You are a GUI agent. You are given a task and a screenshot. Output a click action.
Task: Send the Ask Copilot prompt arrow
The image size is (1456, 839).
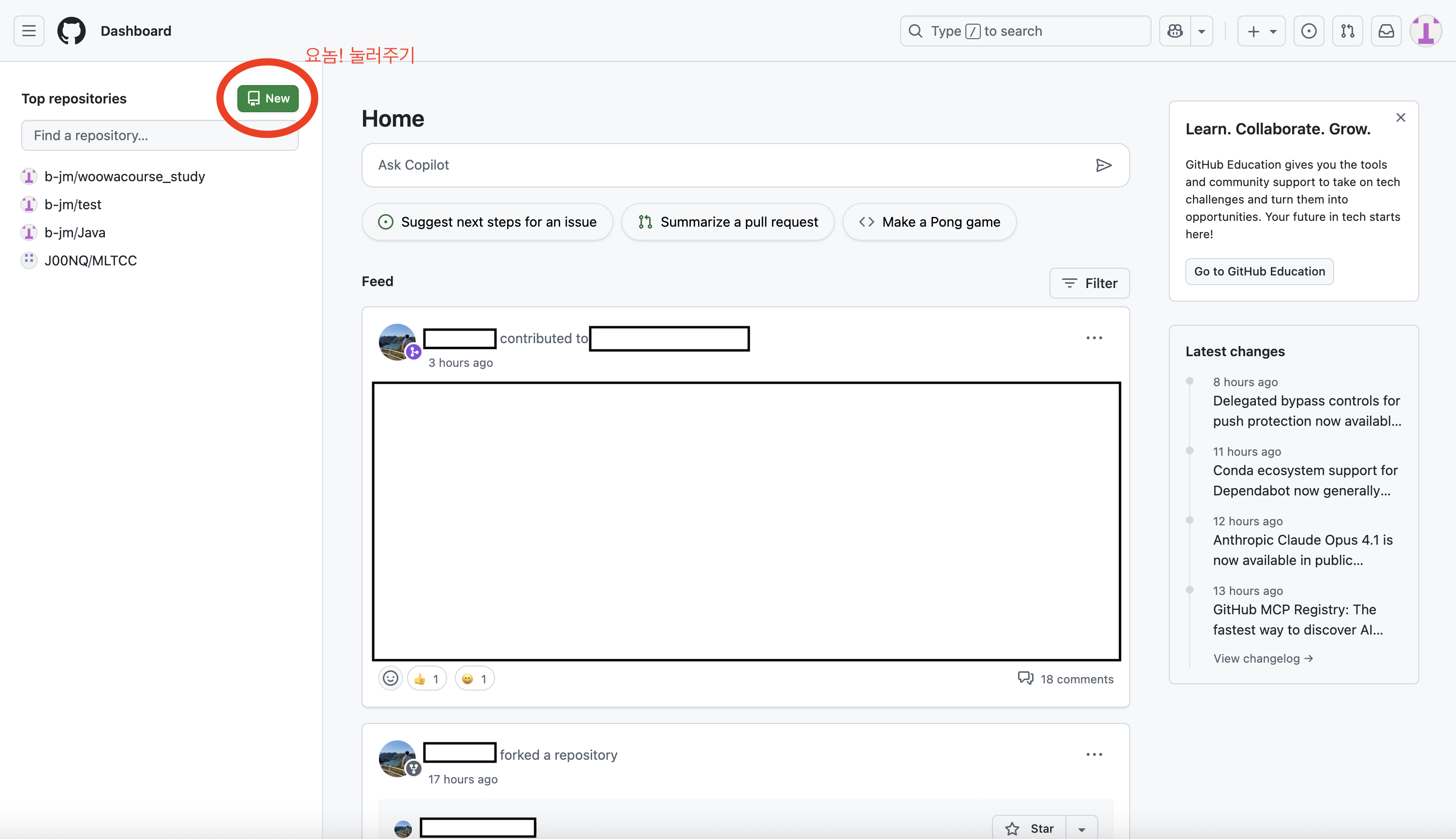[x=1103, y=165]
